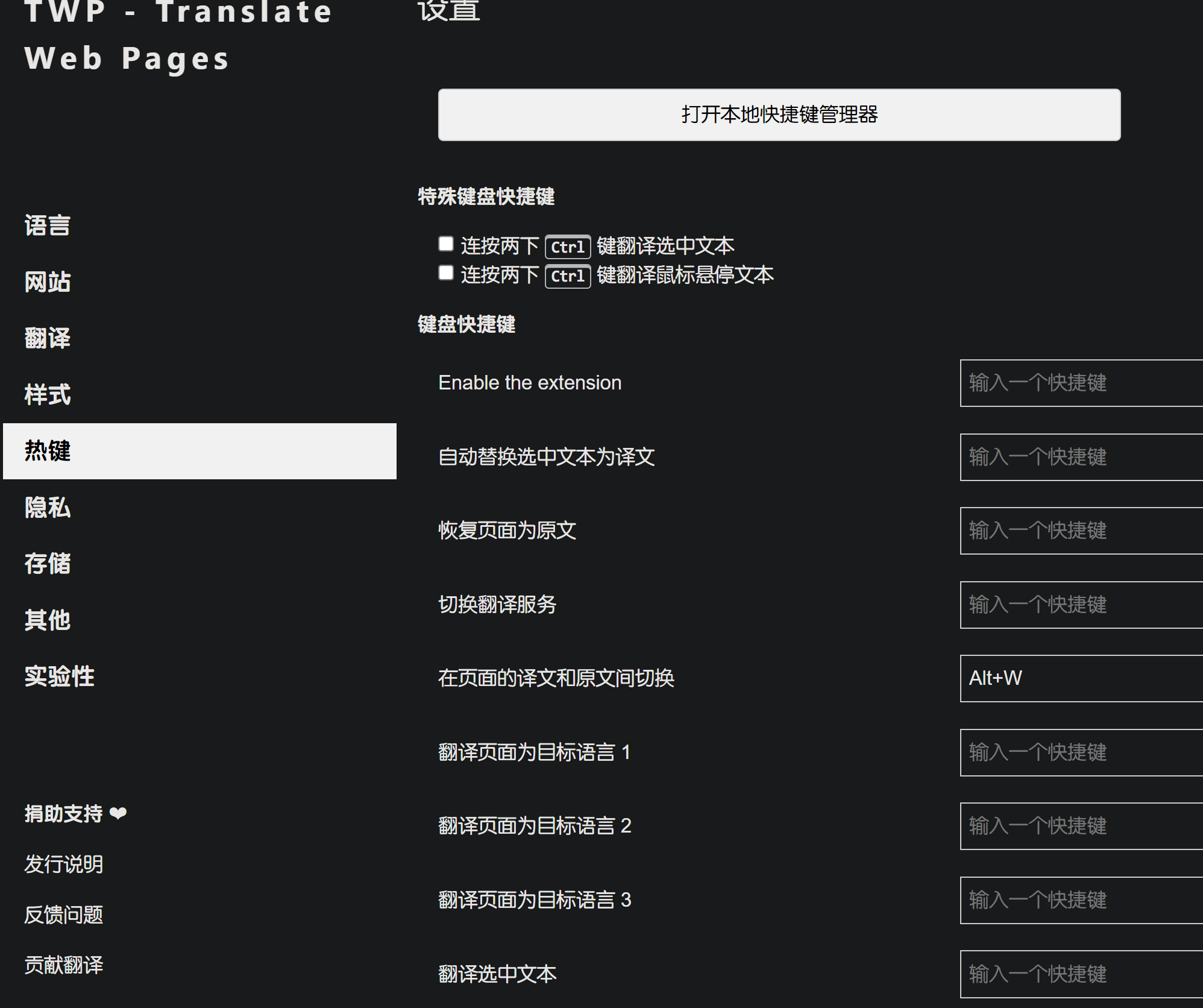Open the 语言 settings tab
The image size is (1203, 1008).
click(48, 225)
